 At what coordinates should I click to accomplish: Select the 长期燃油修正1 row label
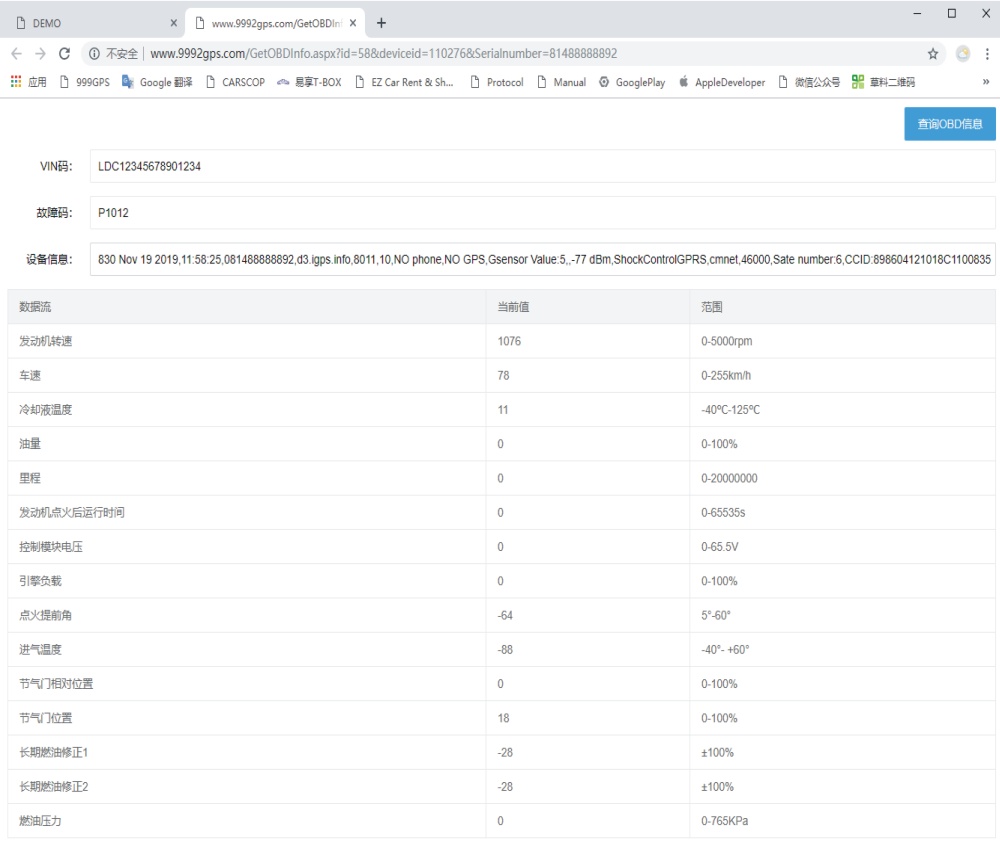tap(54, 753)
